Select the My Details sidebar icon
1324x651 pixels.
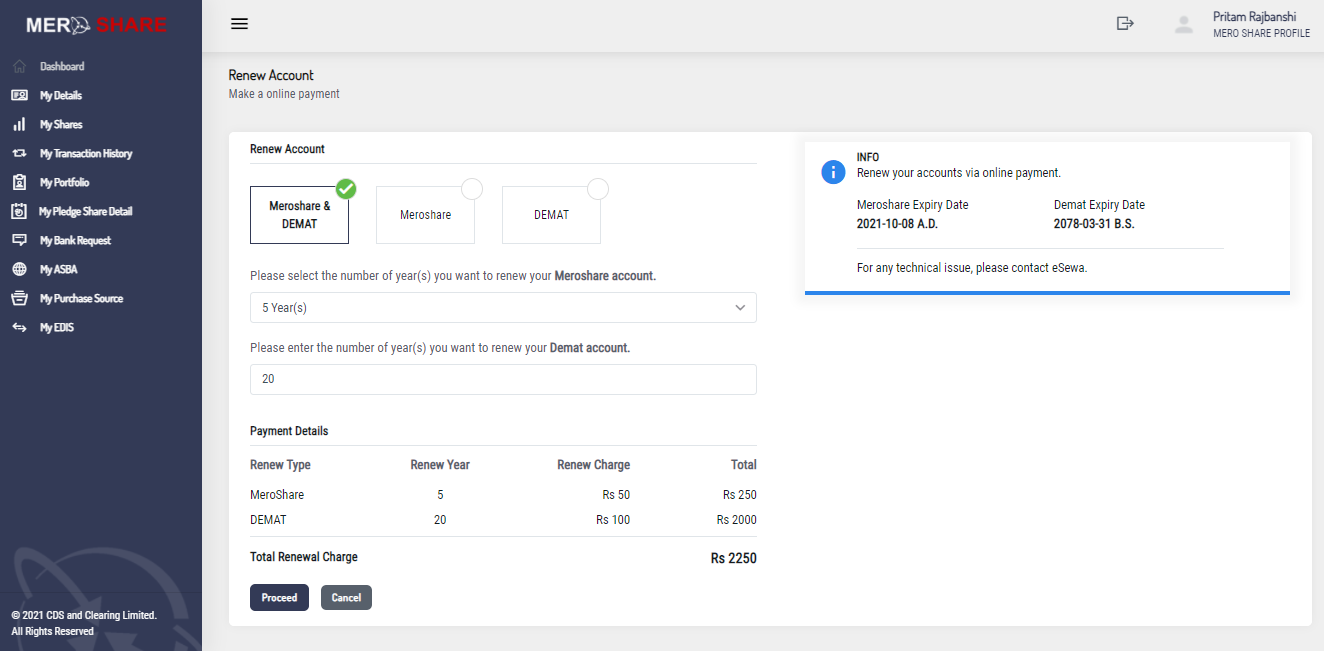pyautogui.click(x=22, y=95)
